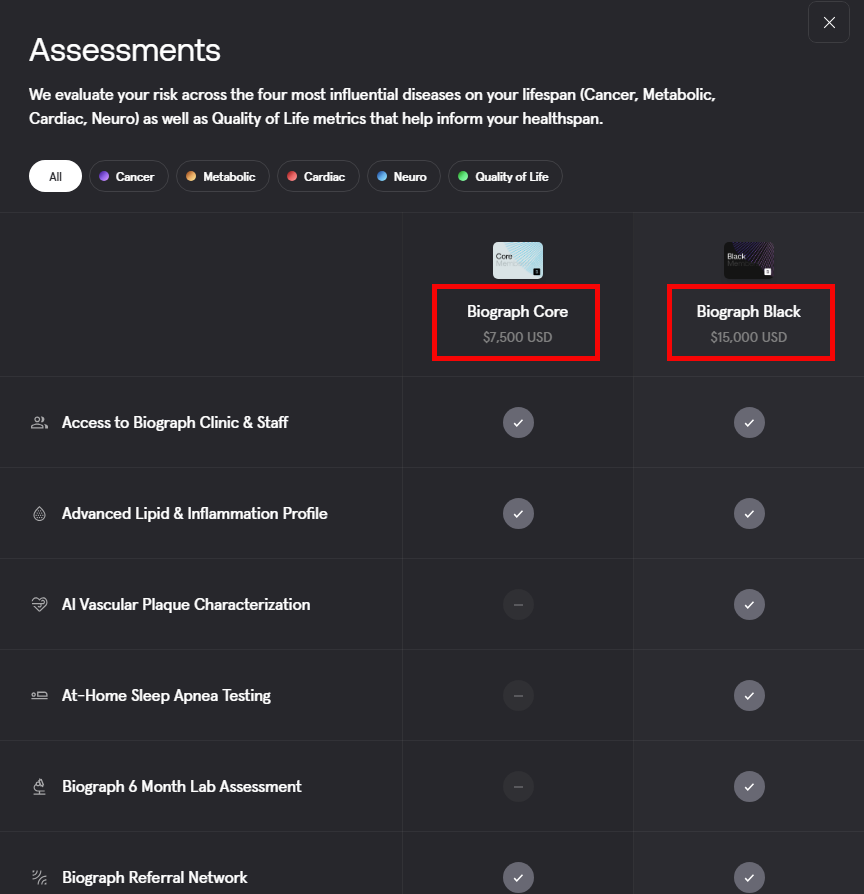Click Black checkmark for At-Home Sleep Apnea Testing
Image resolution: width=864 pixels, height=894 pixels.
(x=749, y=696)
